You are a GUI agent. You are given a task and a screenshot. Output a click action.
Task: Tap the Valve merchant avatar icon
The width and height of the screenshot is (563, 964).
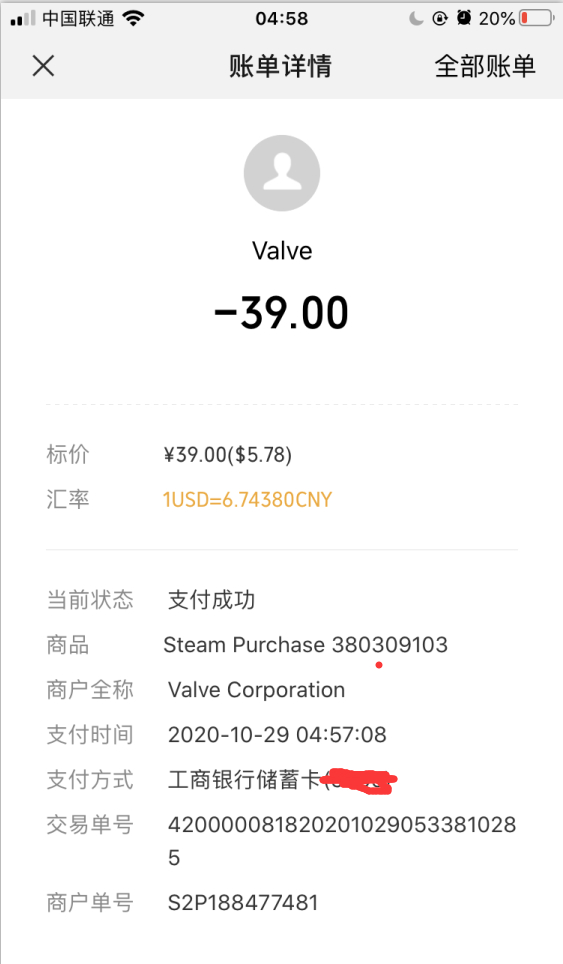(x=282, y=173)
